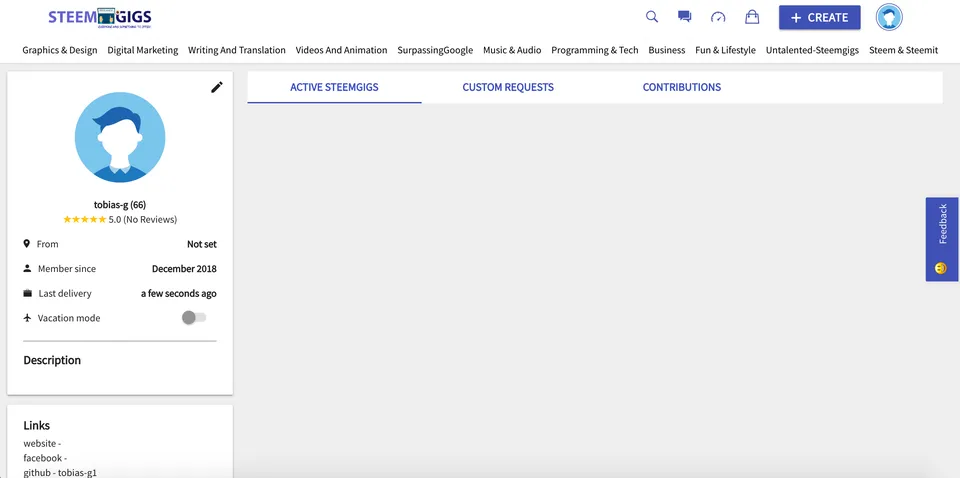Edit profile with the pencil icon
The width and height of the screenshot is (960, 478).
[217, 88]
